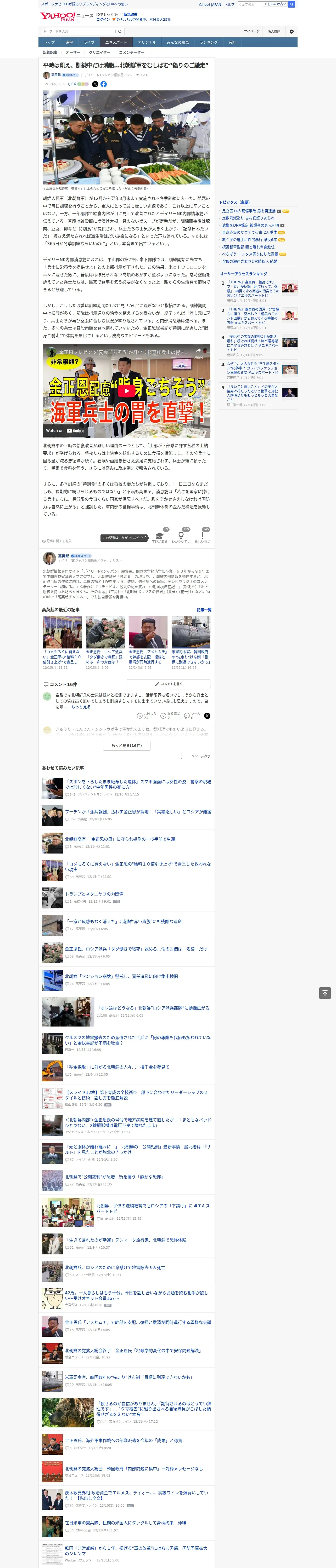Image resolution: width=336 pixels, height=1568 pixels.
Task: Open the ランキング tab
Action: [209, 42]
